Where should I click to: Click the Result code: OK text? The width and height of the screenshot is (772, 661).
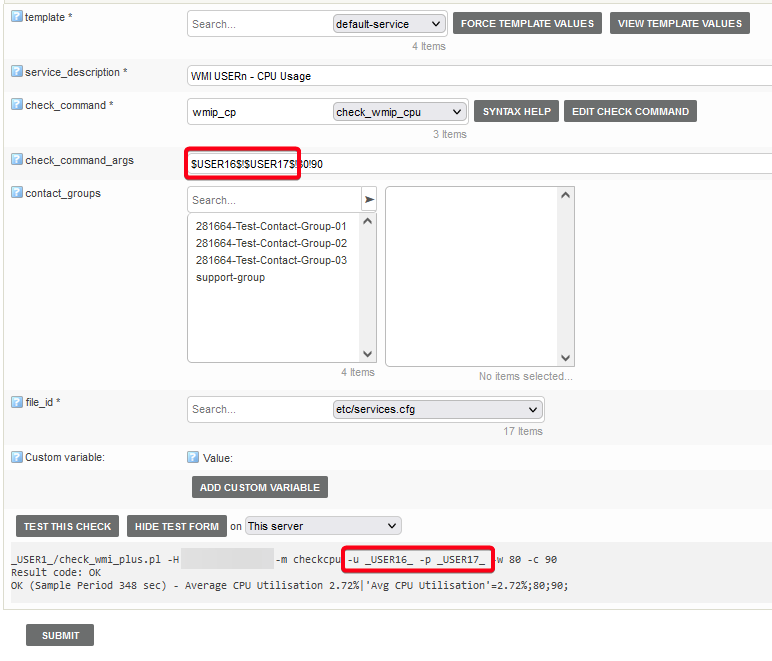coord(56,572)
